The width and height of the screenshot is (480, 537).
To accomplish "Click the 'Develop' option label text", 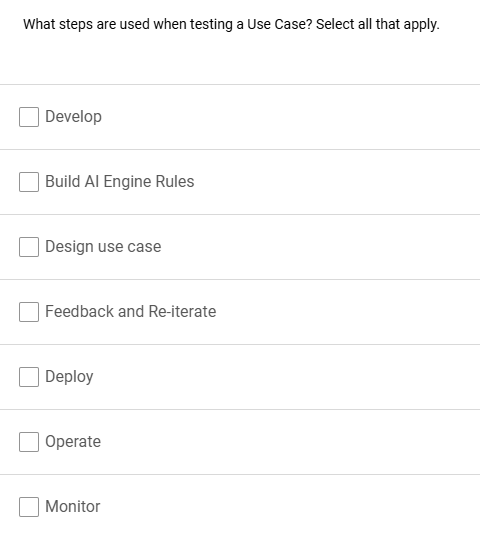I will (x=73, y=117).
